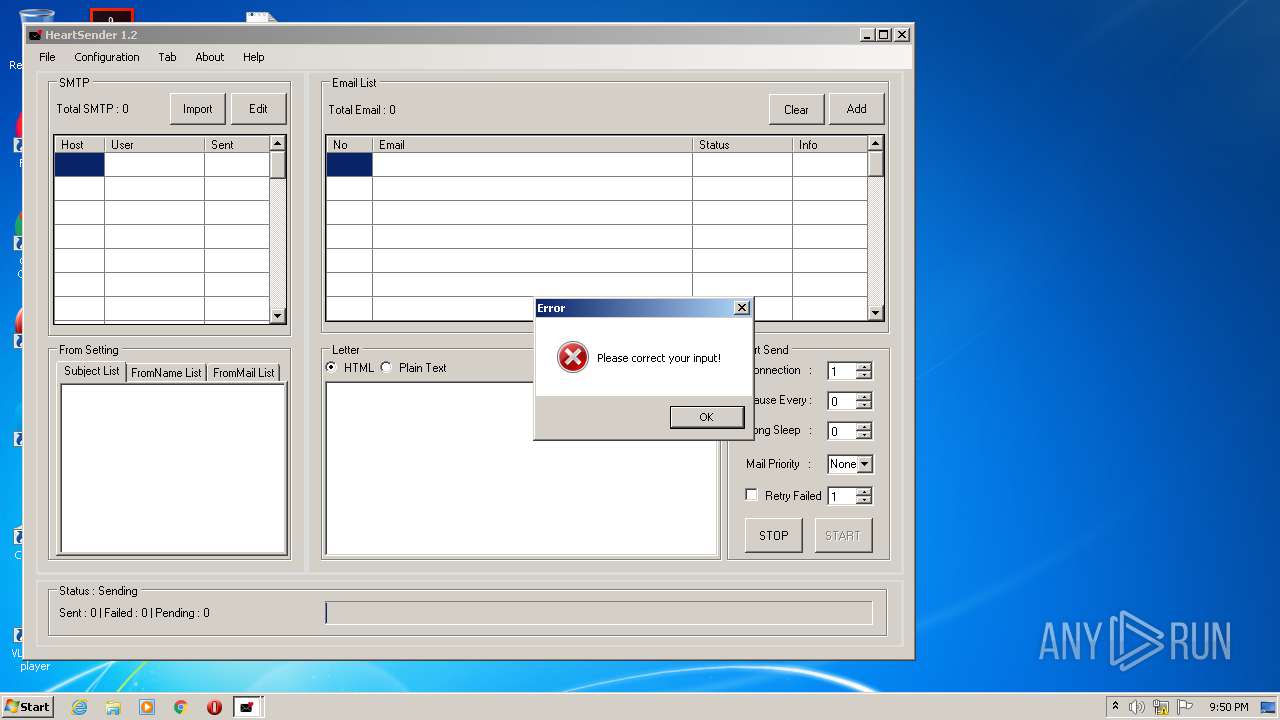Click inside the Subject List text area

click(173, 468)
